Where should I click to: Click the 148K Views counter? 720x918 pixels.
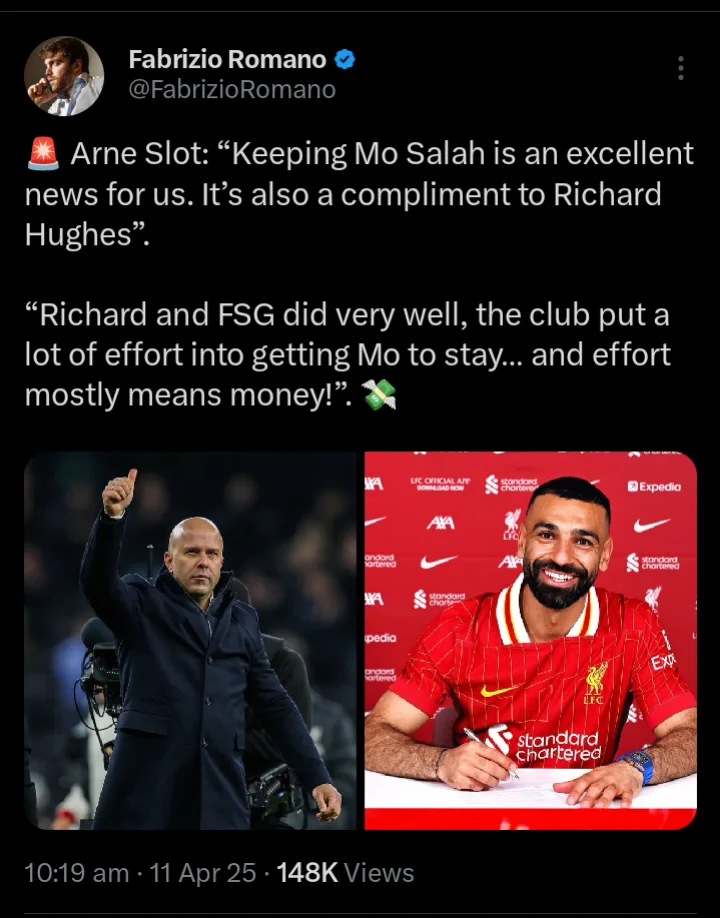pyautogui.click(x=345, y=873)
